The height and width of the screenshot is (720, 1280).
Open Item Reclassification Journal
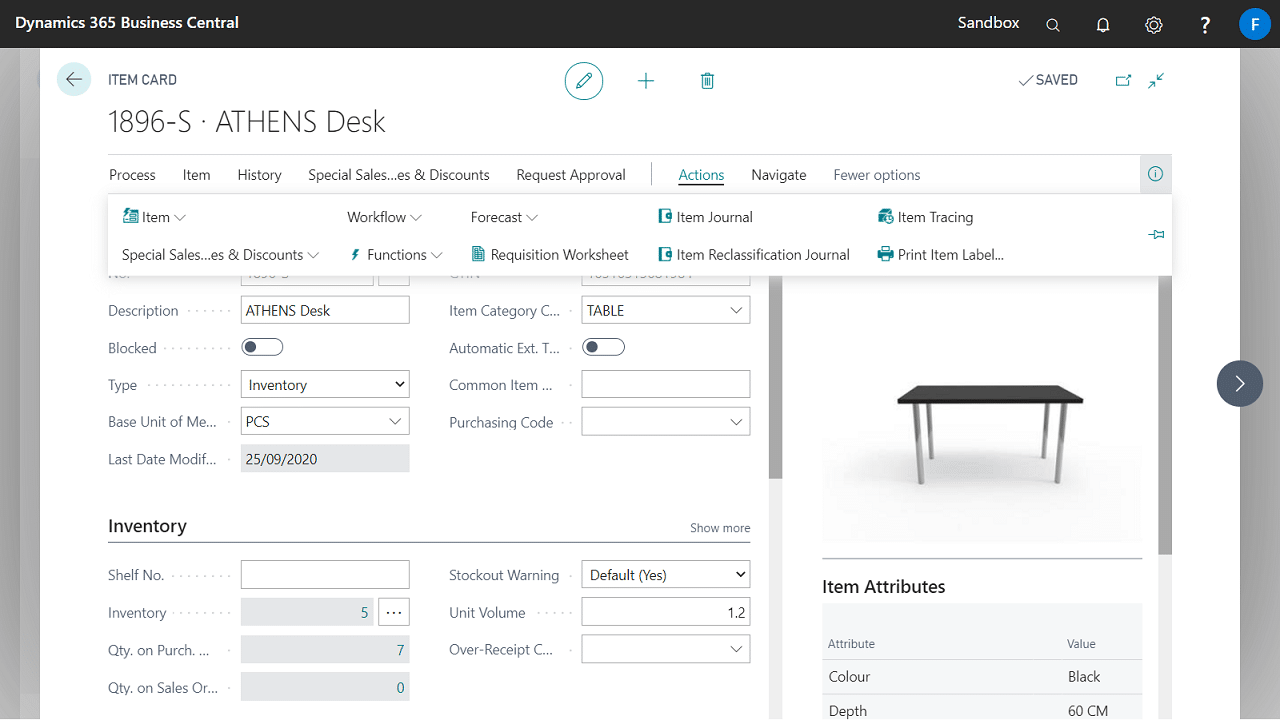(762, 255)
